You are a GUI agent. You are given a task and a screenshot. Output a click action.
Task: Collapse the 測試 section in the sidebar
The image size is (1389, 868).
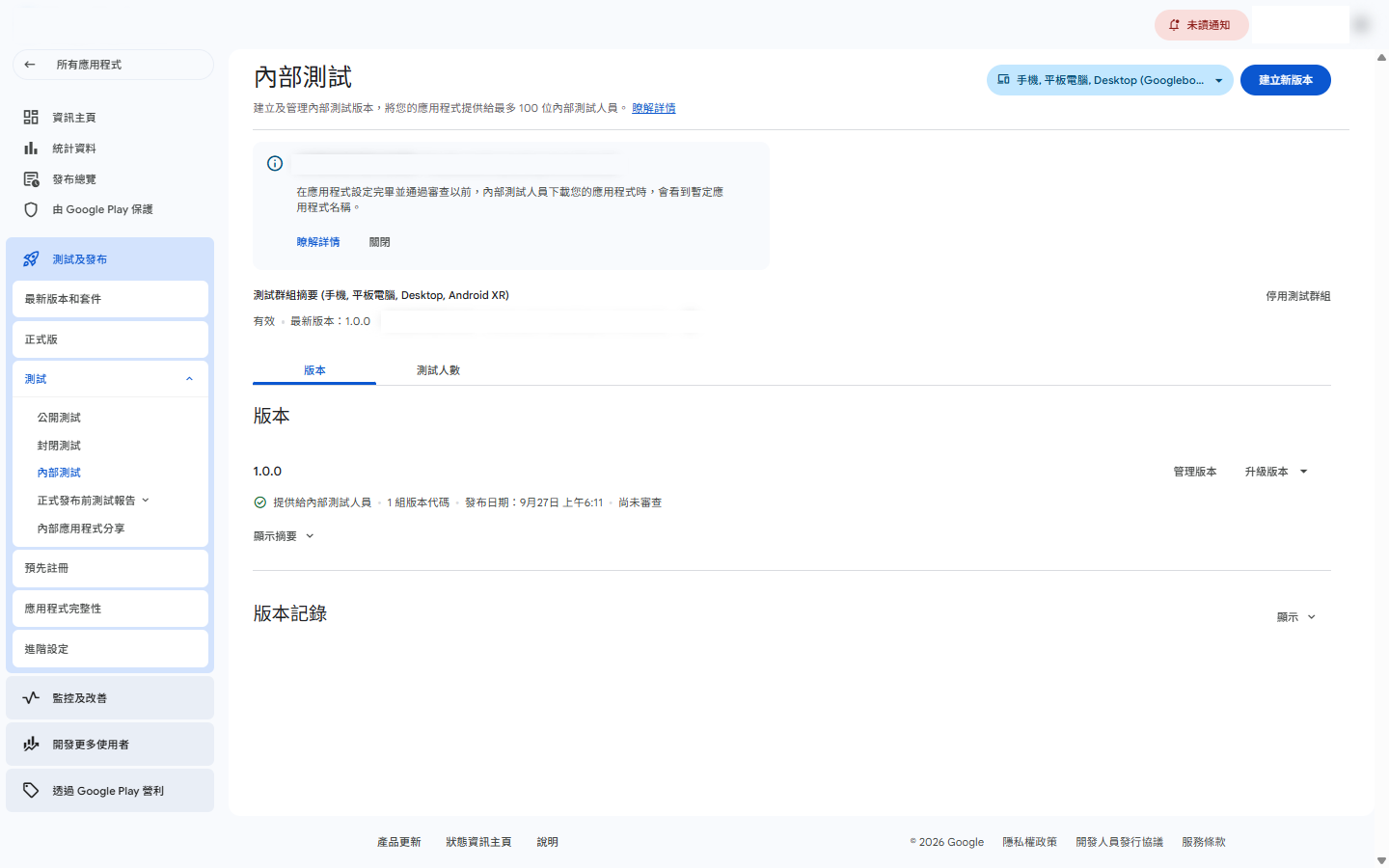click(x=189, y=379)
